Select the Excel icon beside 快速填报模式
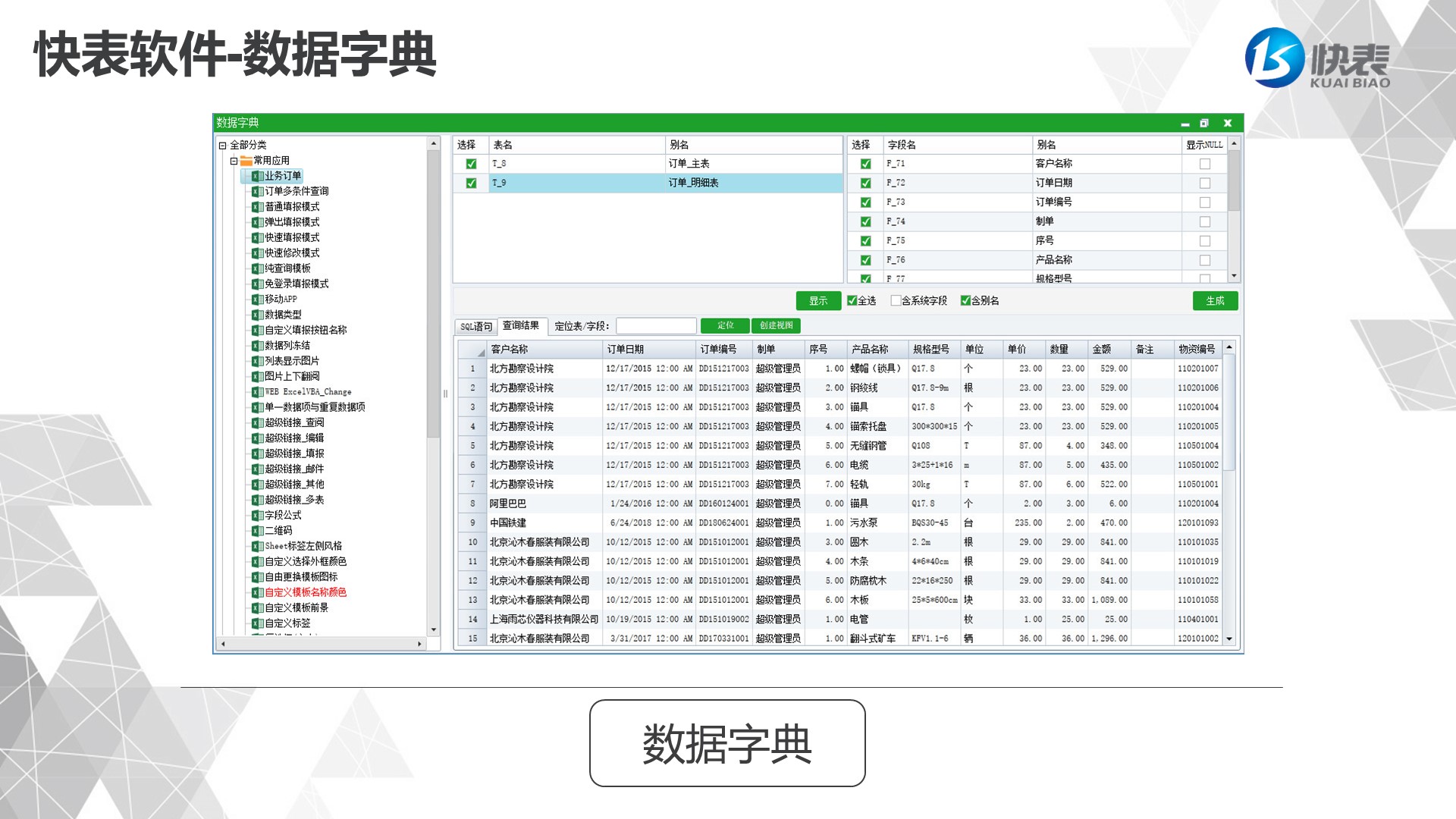The width and height of the screenshot is (1456, 819). click(x=258, y=237)
